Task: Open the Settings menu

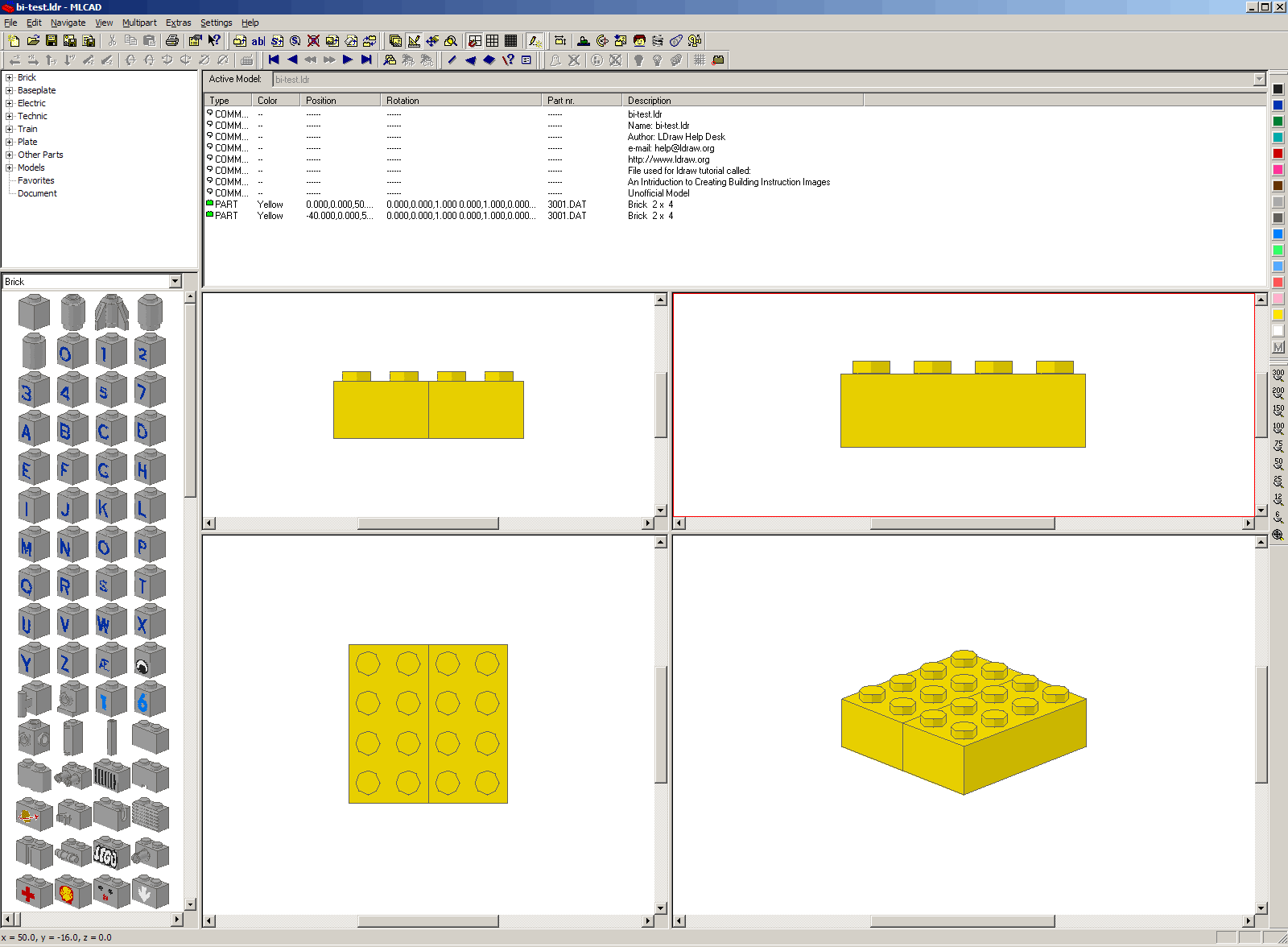Action: pos(216,23)
